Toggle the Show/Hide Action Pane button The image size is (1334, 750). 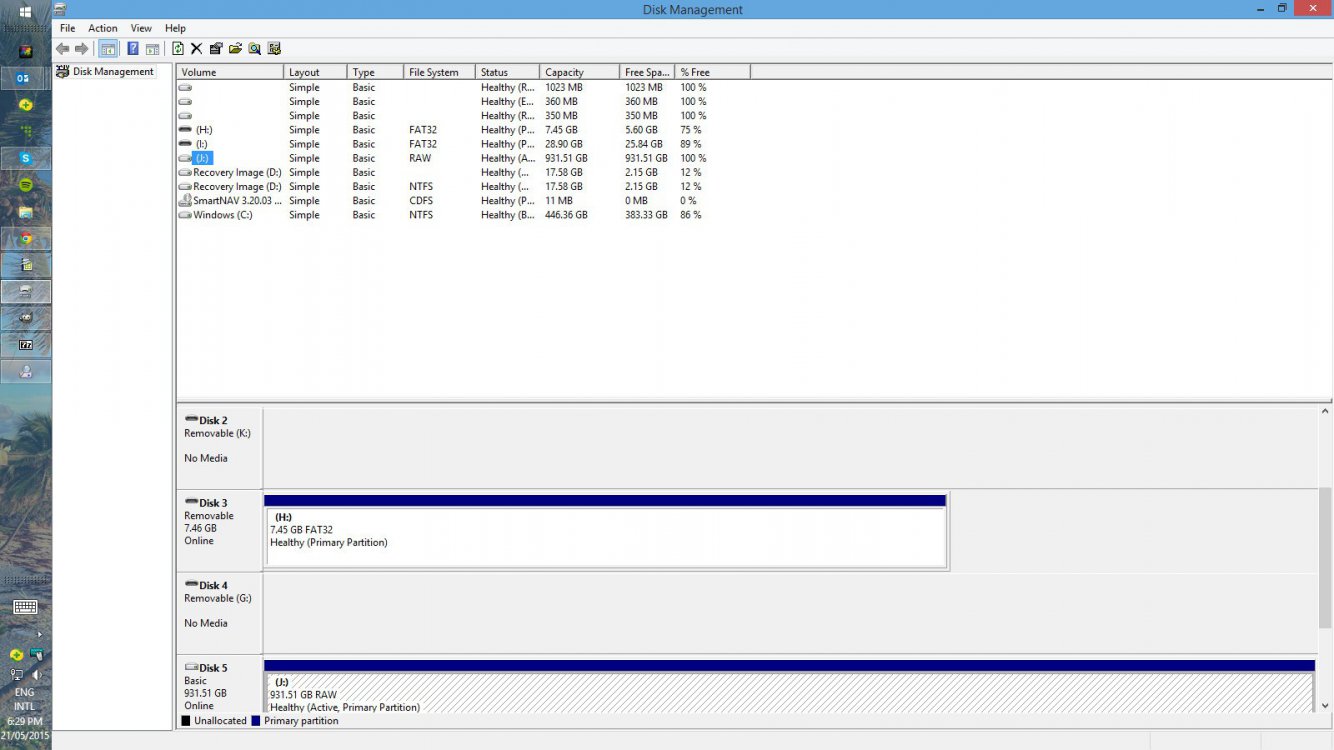[x=152, y=48]
